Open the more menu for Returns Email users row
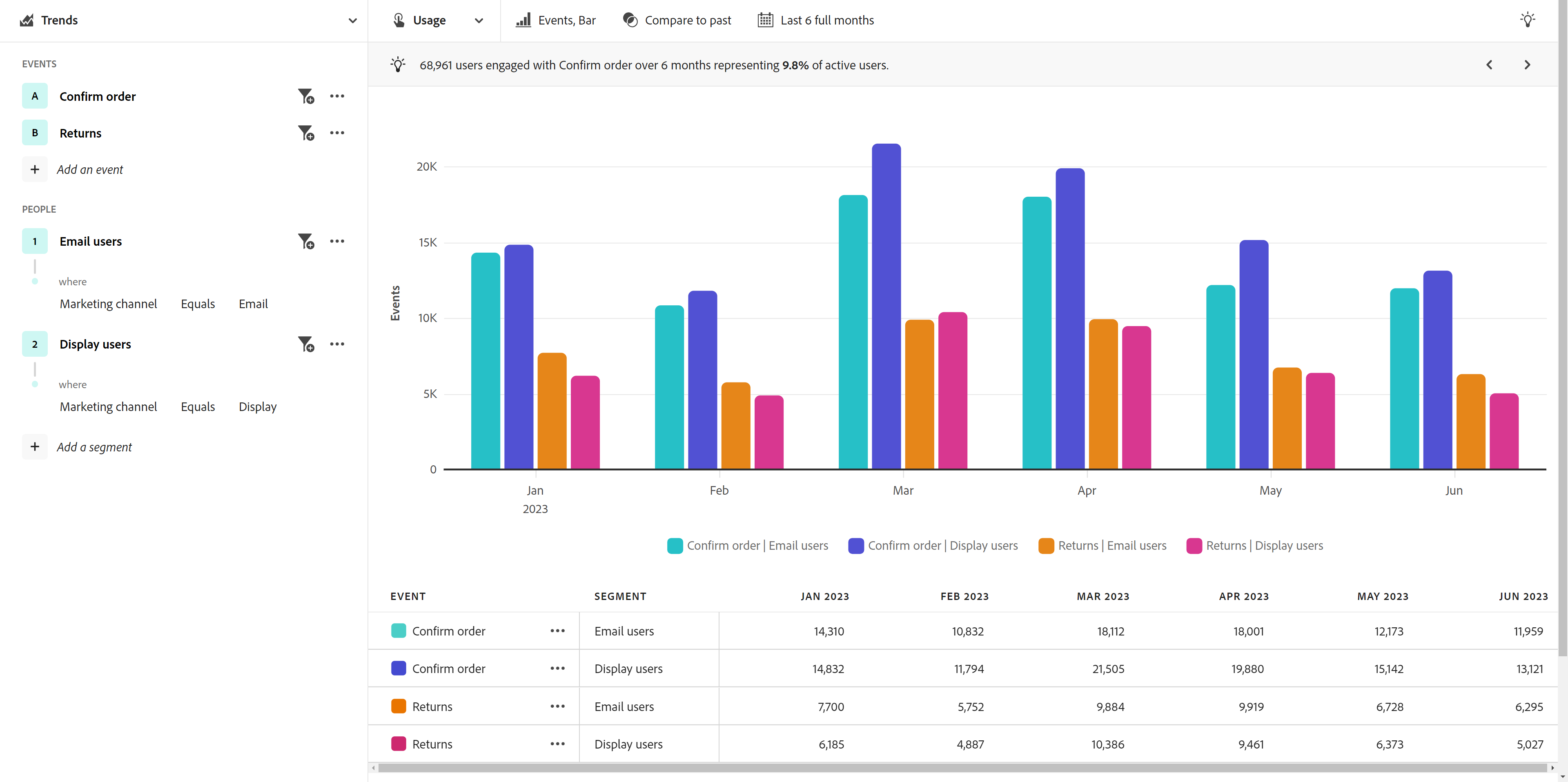The width and height of the screenshot is (1568, 782). (x=557, y=706)
